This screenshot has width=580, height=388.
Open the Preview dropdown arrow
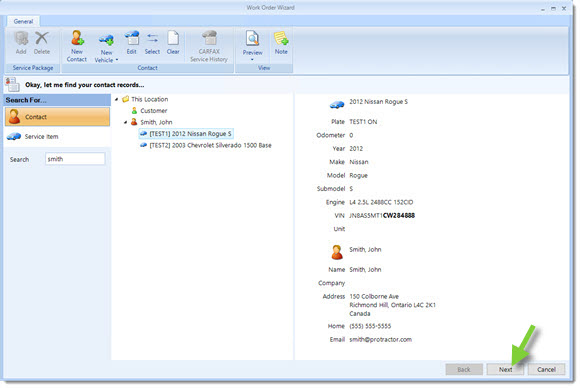(x=253, y=60)
